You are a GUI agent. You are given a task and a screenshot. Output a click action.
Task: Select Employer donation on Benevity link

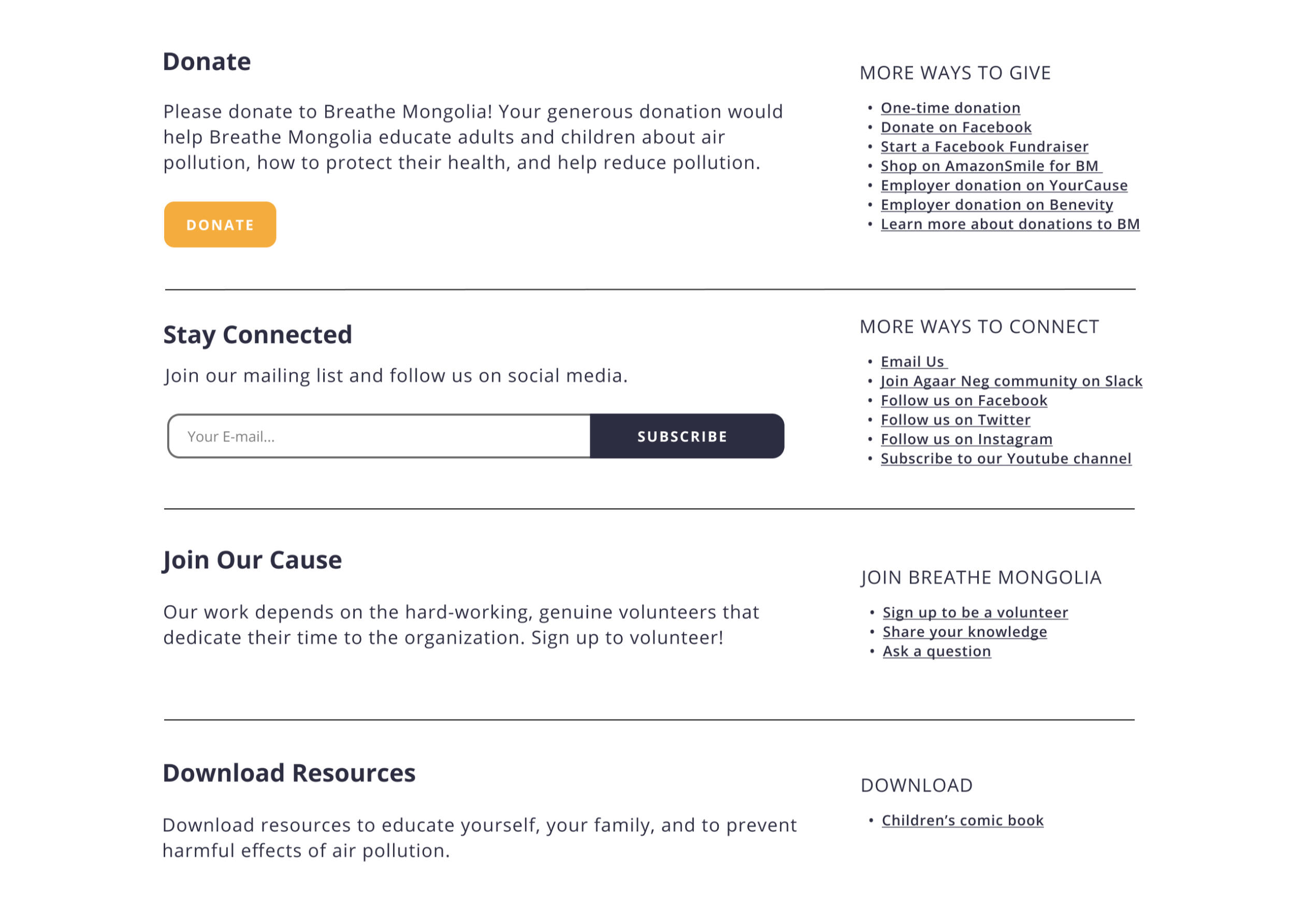[x=996, y=205]
